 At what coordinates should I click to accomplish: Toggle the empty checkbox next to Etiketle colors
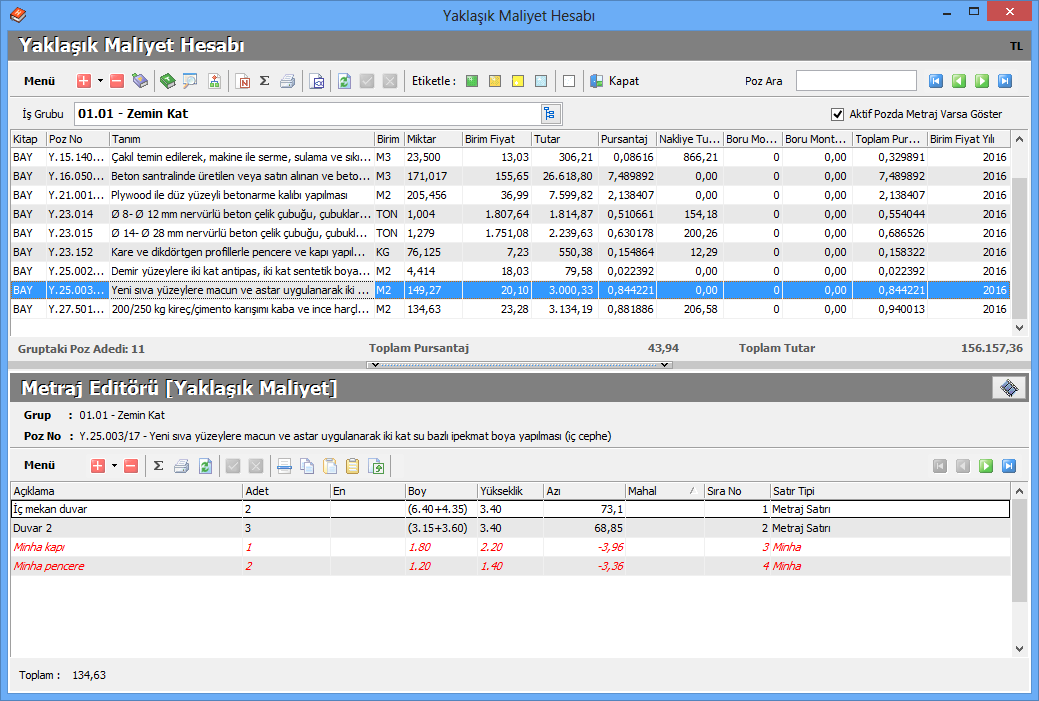[x=569, y=81]
